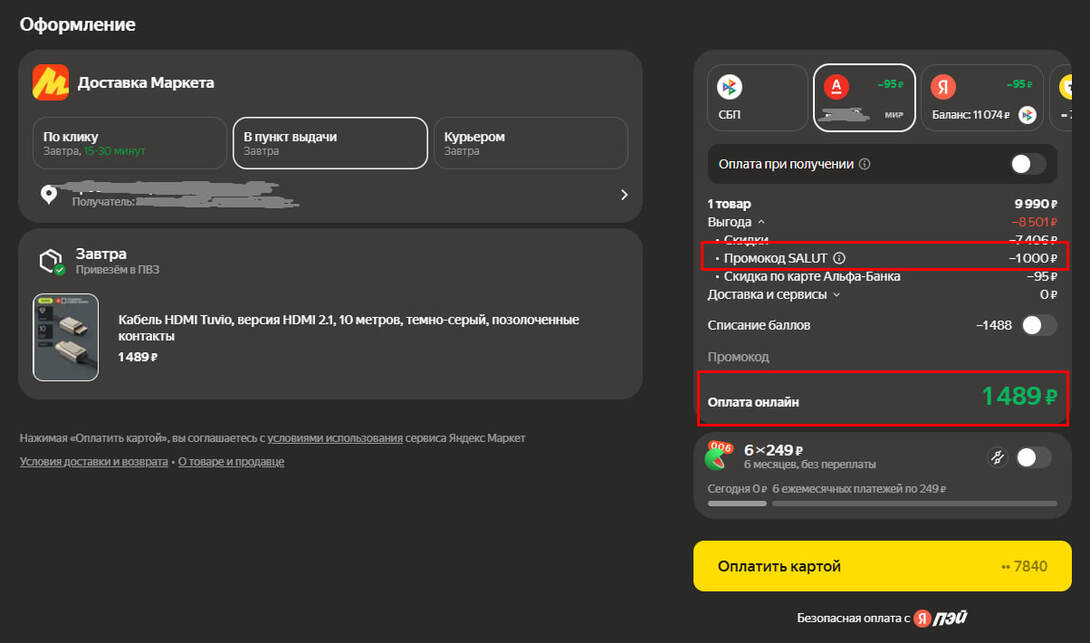Choose the Alfa-Bank МИР card

tap(863, 98)
